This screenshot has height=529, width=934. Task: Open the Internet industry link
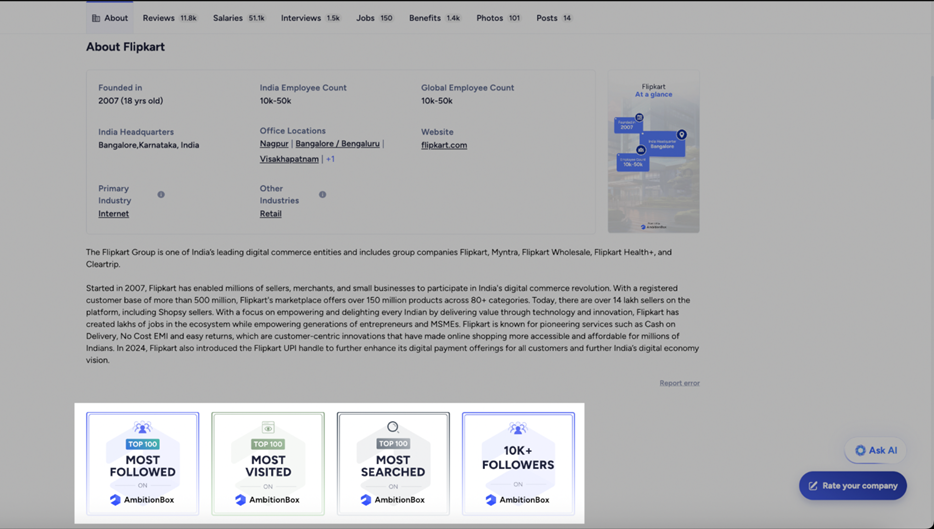pos(113,214)
